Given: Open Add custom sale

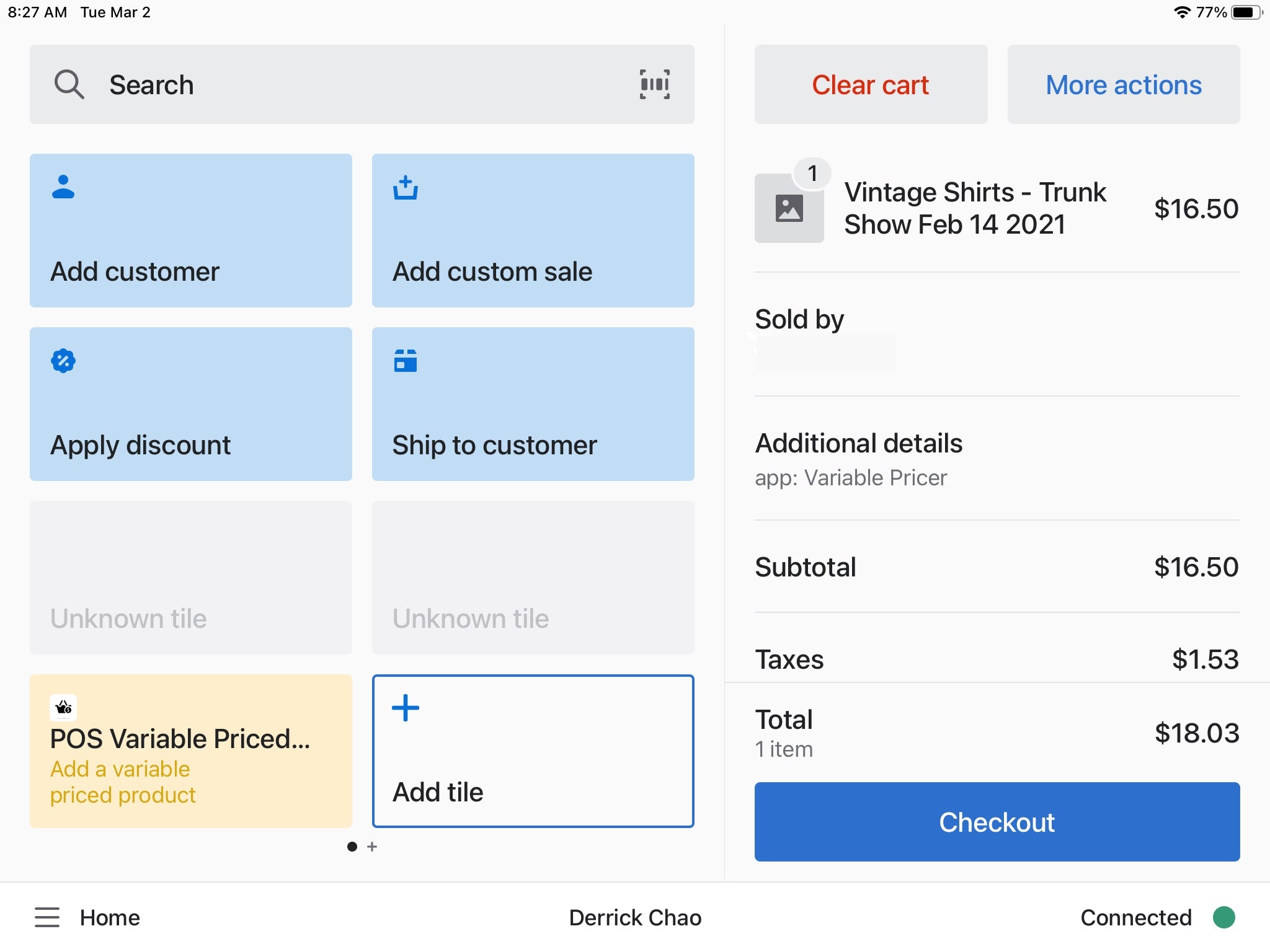Looking at the screenshot, I should (x=532, y=230).
